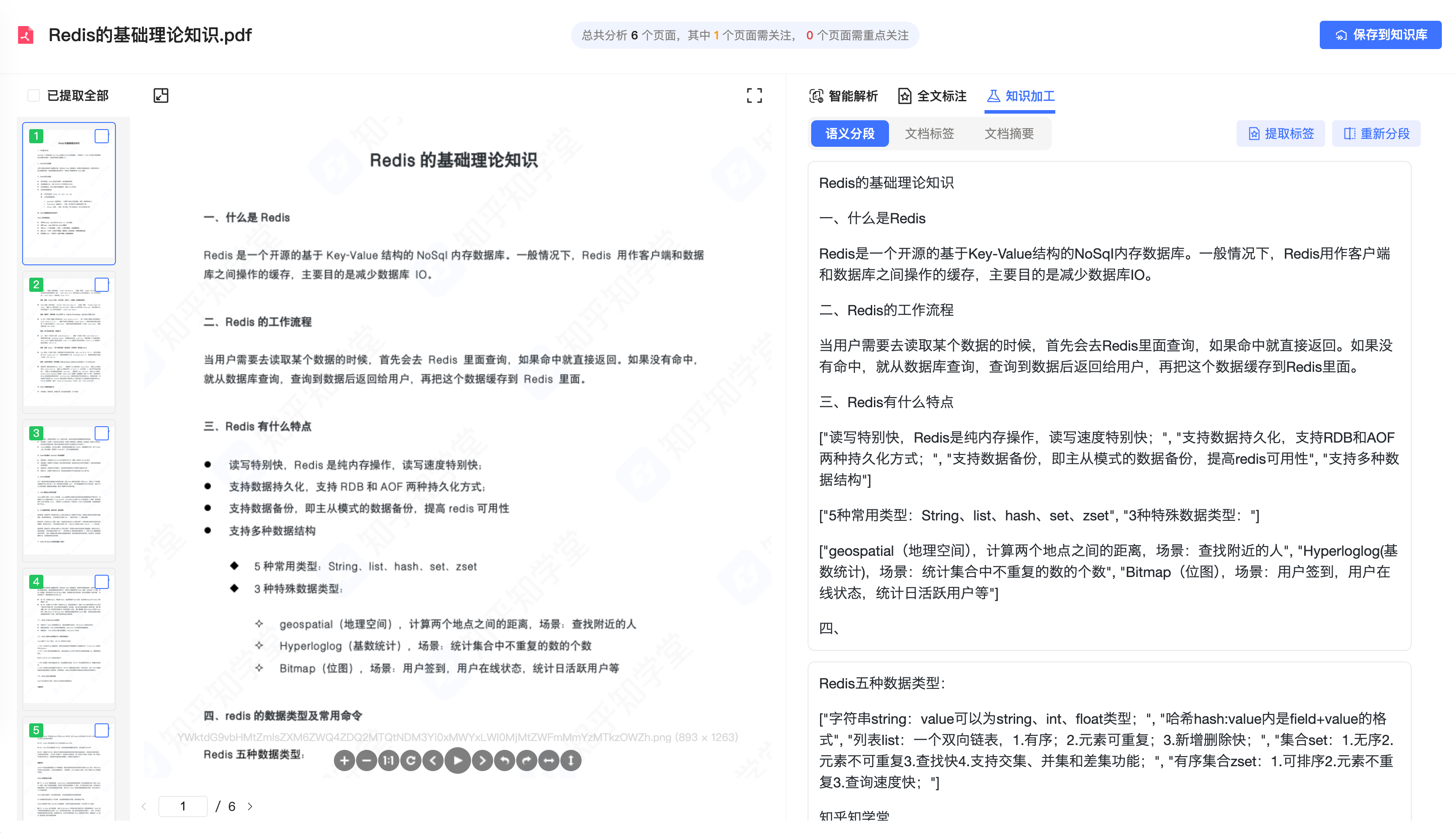Start slideshow with the play button
Image resolution: width=1456 pixels, height=833 pixels.
pos(458,760)
